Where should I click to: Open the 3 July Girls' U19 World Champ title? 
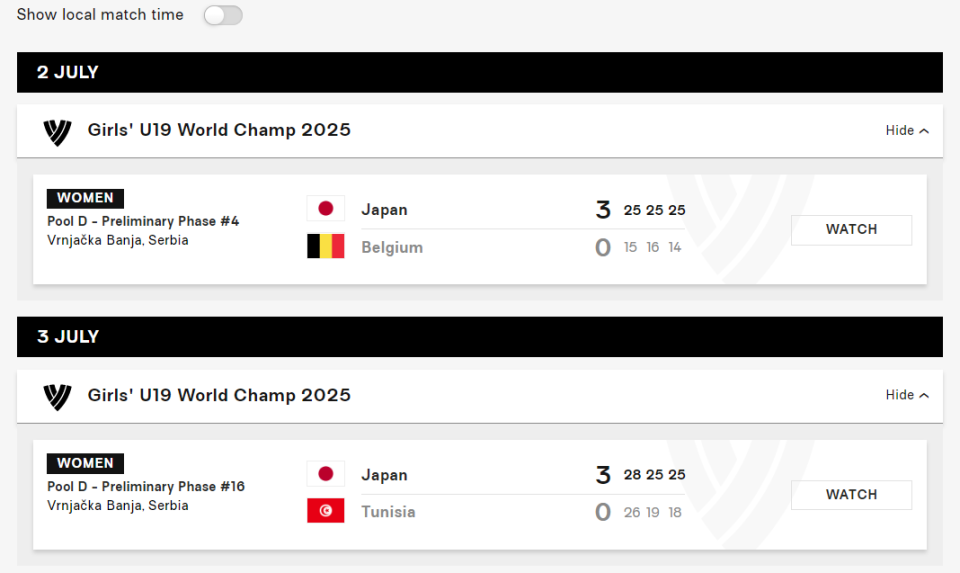[219, 395]
